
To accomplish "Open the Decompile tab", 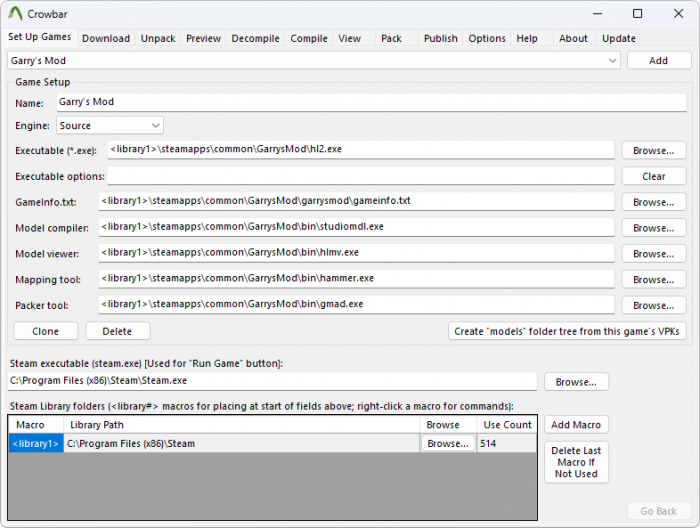I will (255, 39).
